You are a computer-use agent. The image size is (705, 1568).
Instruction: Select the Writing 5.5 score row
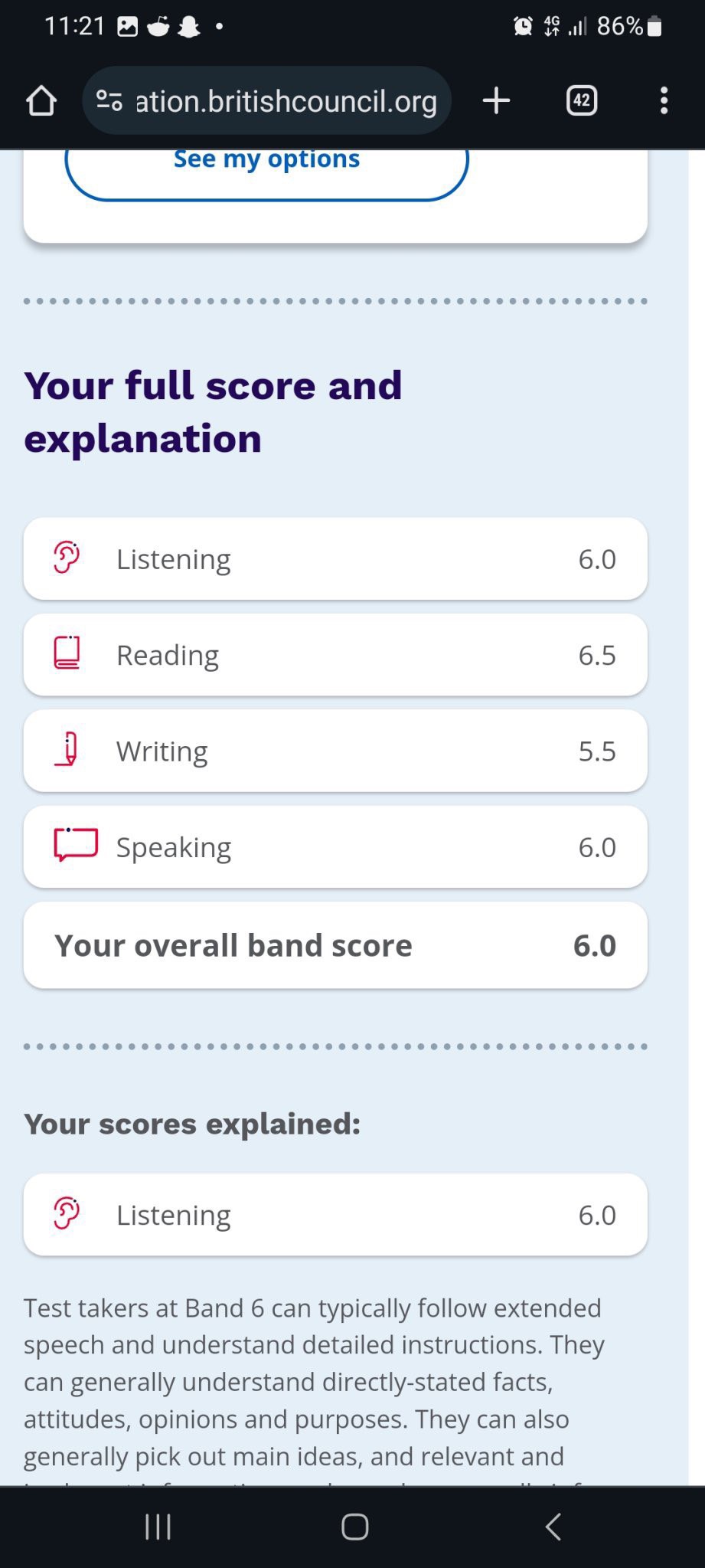[x=335, y=751]
